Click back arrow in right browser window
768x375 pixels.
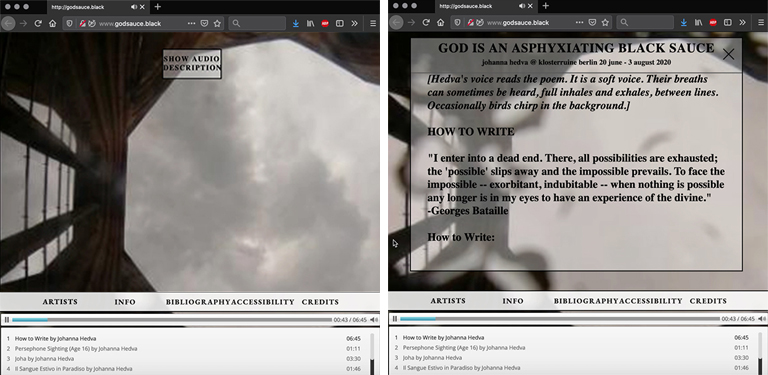pos(396,23)
